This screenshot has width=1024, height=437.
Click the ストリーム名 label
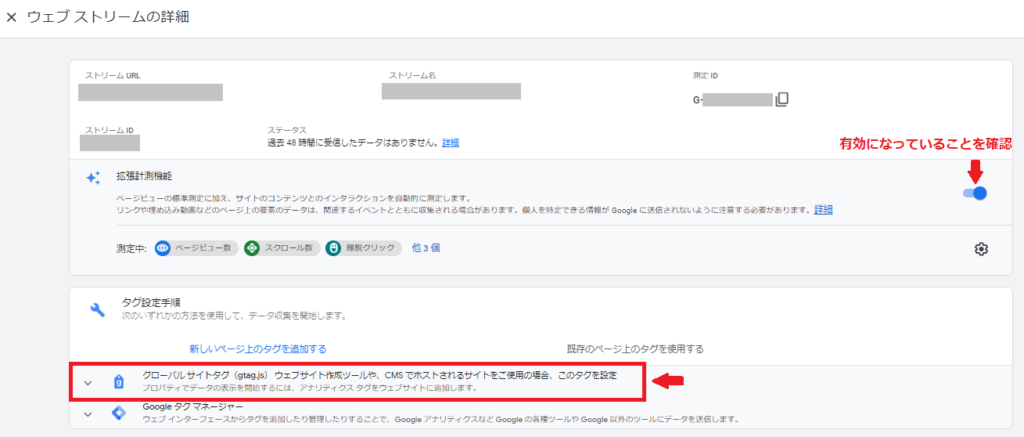pos(412,76)
